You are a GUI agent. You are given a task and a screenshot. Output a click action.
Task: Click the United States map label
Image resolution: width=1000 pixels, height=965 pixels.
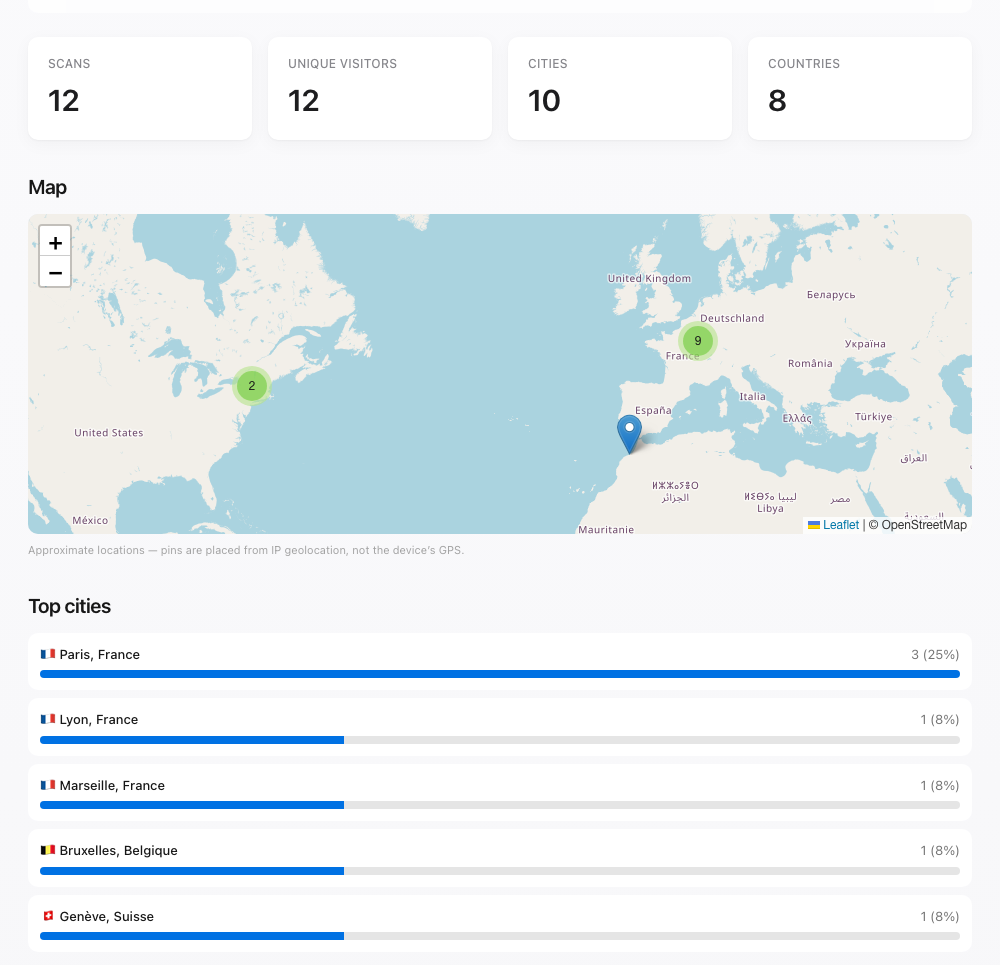coord(108,432)
